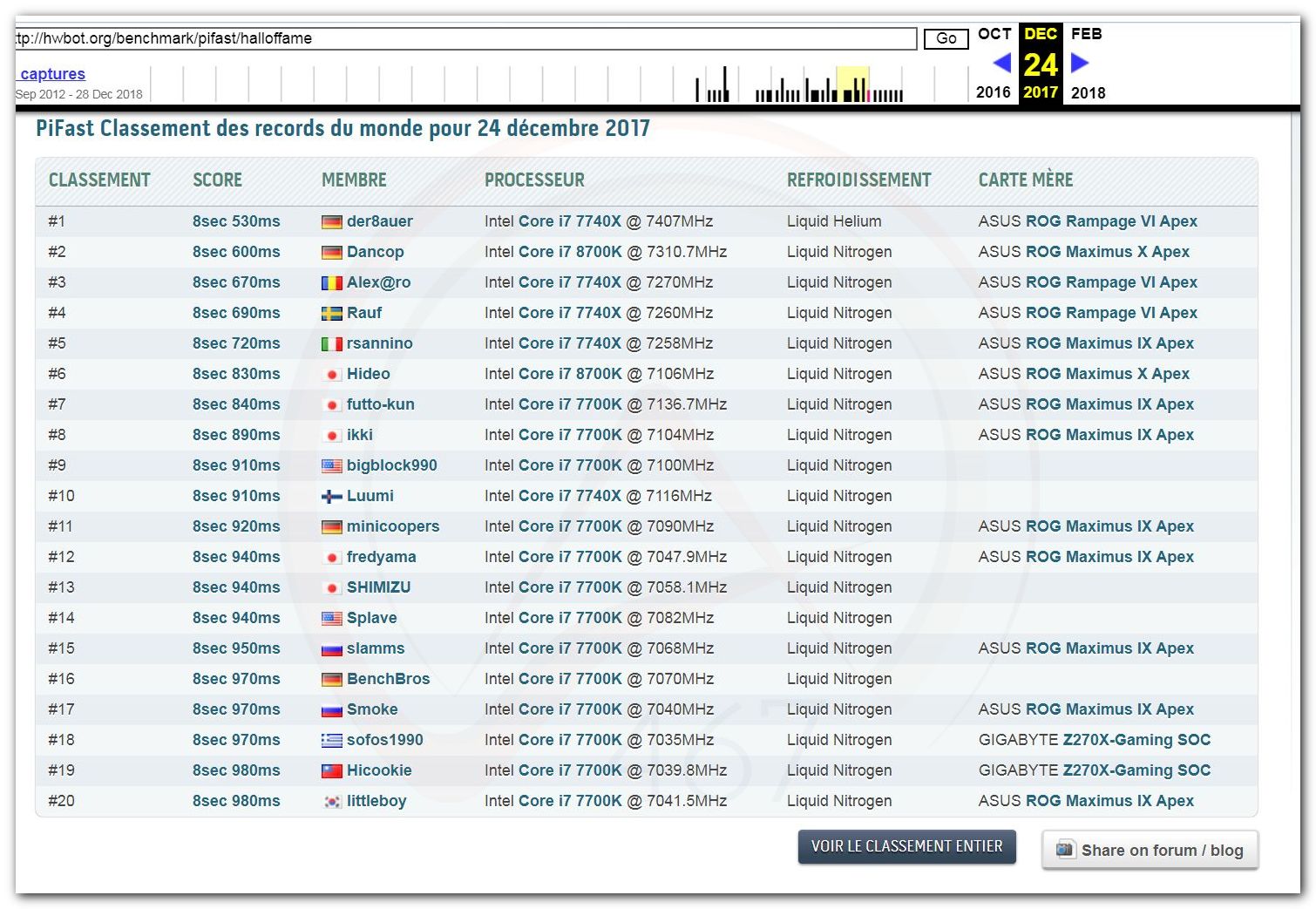Open the 8sec 530ms score link

236,221
